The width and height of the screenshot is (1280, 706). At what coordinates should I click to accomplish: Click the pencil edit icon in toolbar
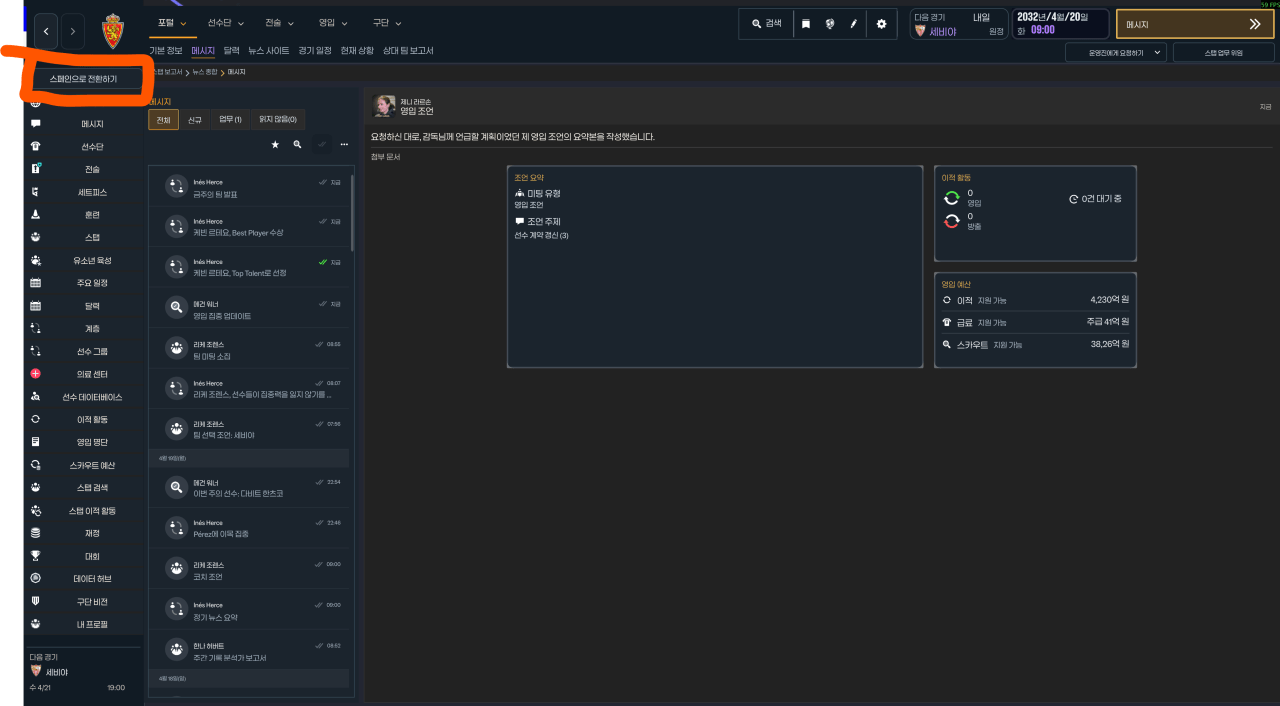[x=854, y=24]
